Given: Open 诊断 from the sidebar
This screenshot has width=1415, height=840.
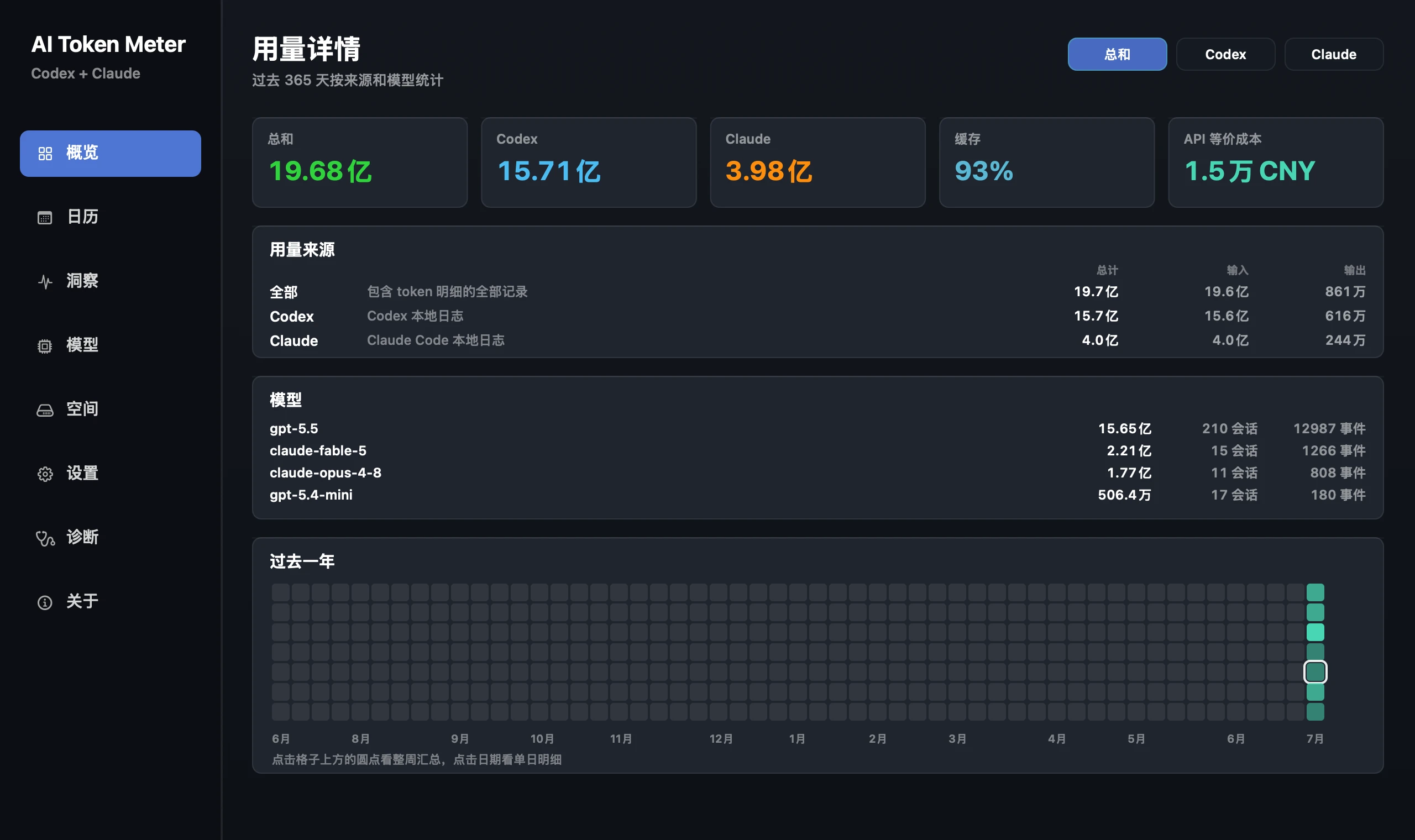Looking at the screenshot, I should coord(111,537).
